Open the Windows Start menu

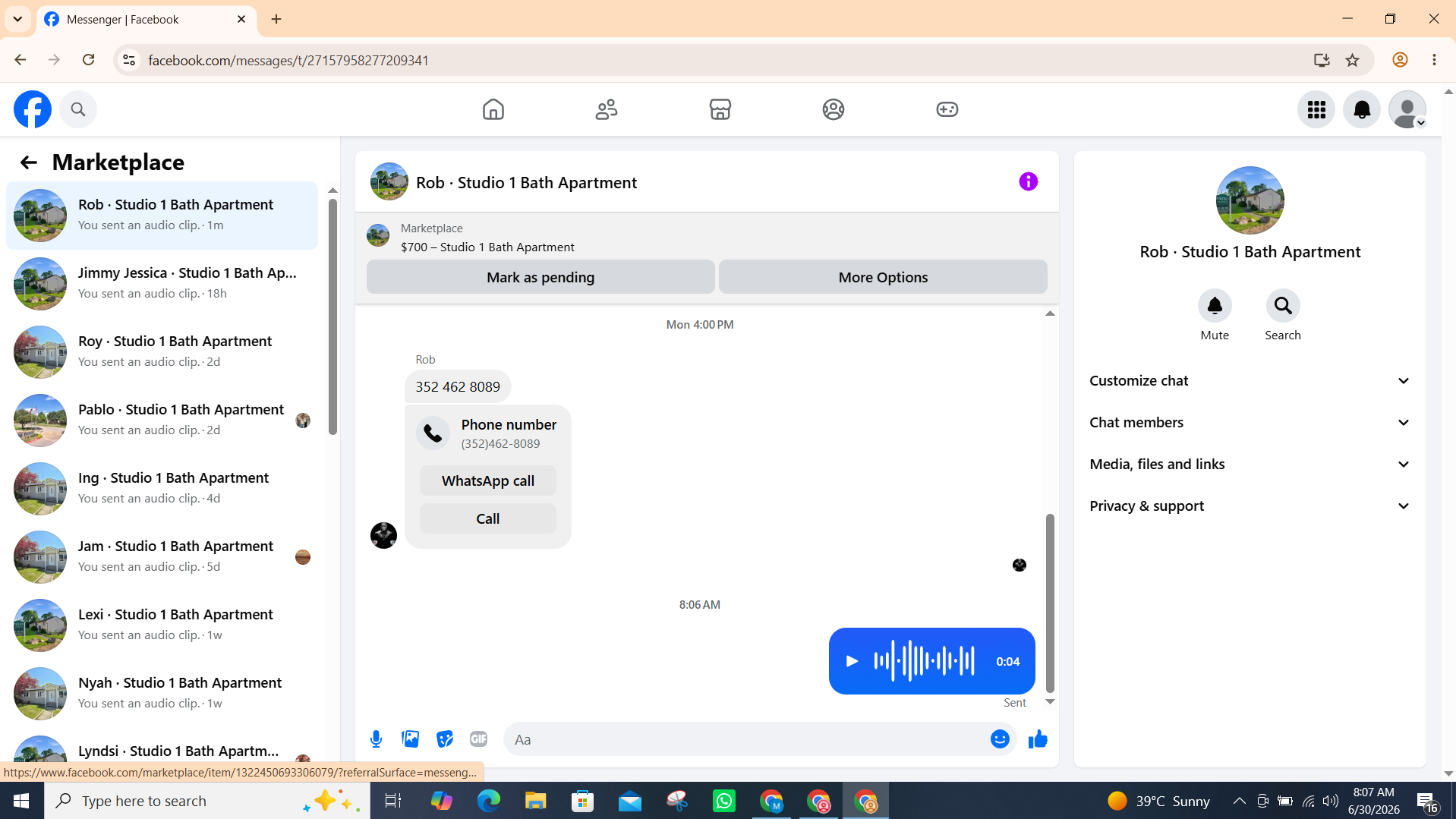pyautogui.click(x=22, y=801)
